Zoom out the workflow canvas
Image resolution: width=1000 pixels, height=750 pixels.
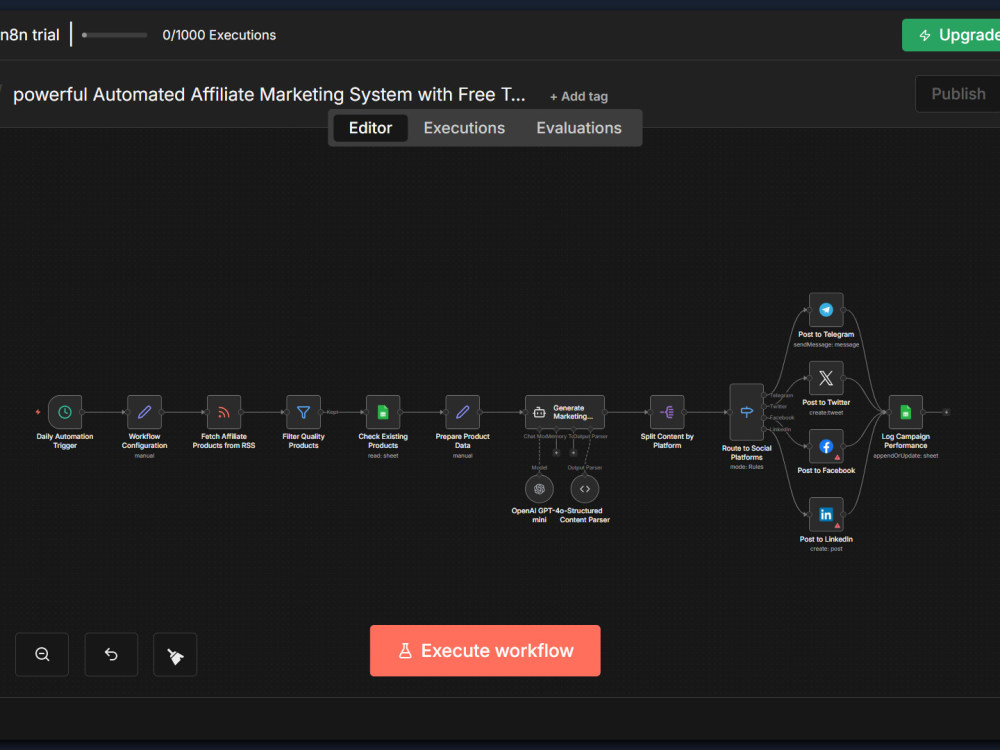[x=42, y=654]
